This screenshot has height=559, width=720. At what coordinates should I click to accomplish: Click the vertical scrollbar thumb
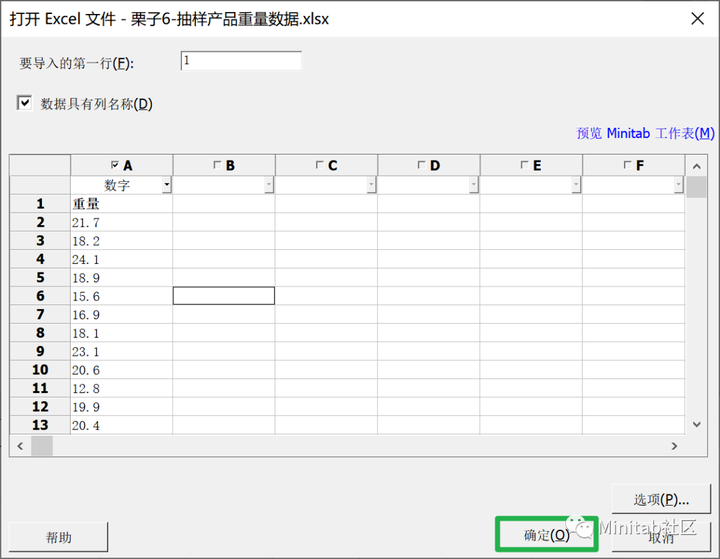coord(697,187)
